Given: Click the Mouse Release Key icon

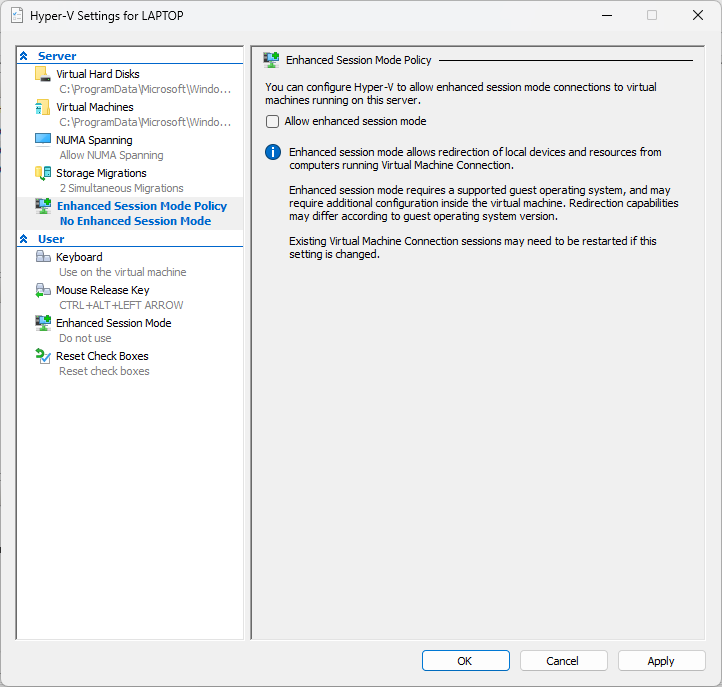Looking at the screenshot, I should pos(42,290).
